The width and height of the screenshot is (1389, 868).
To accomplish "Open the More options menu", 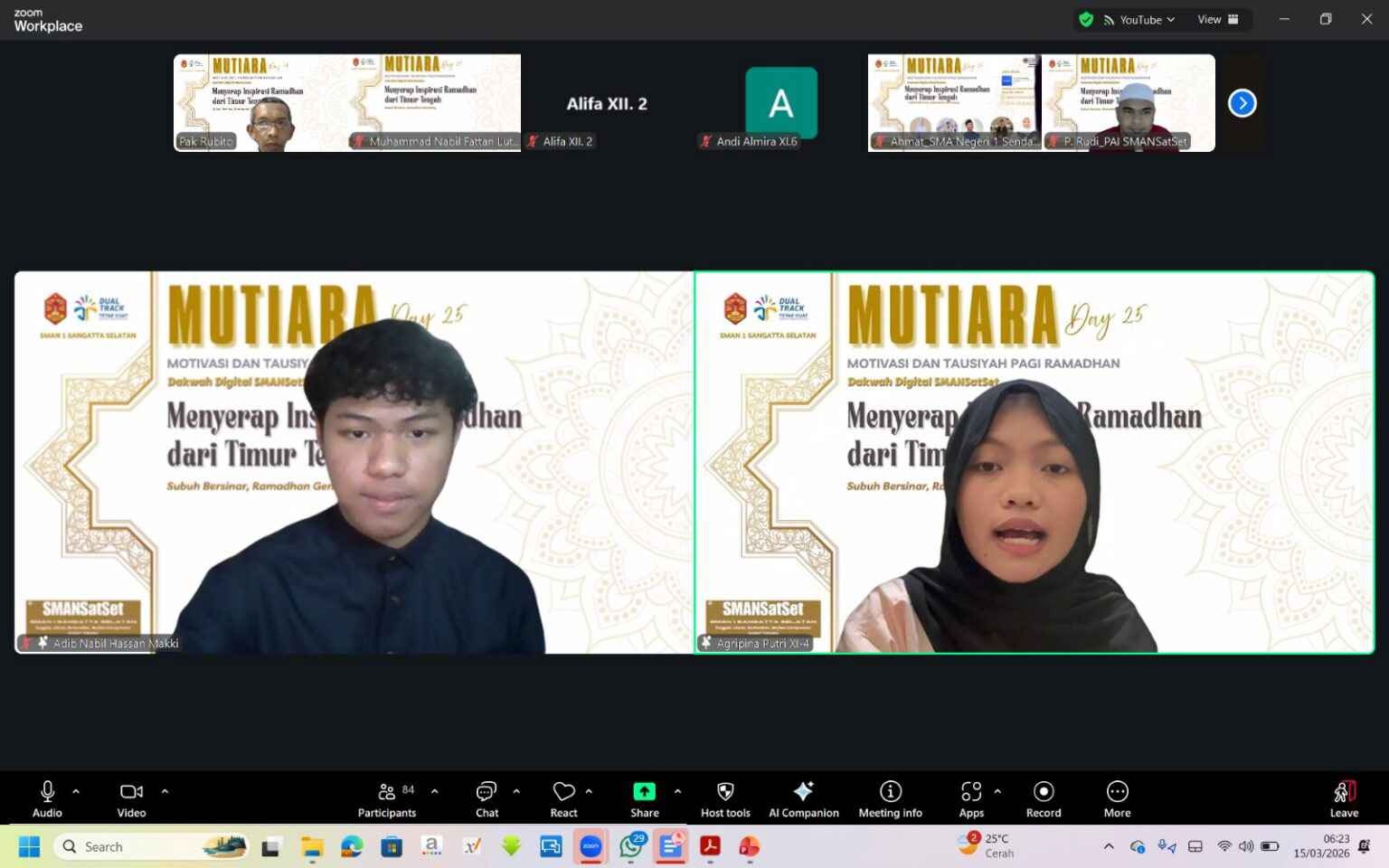I will (1117, 798).
